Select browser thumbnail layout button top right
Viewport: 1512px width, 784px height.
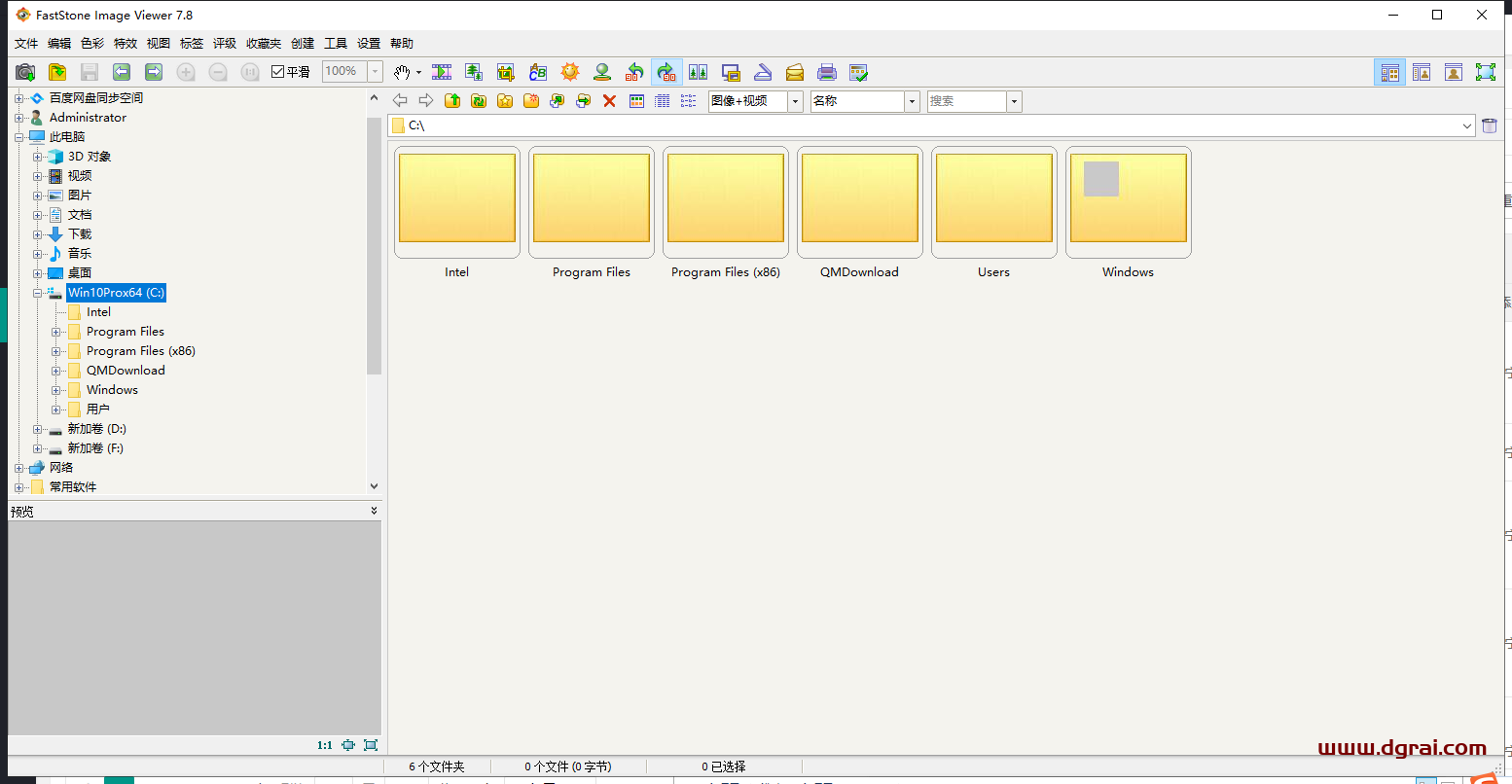pos(1389,72)
